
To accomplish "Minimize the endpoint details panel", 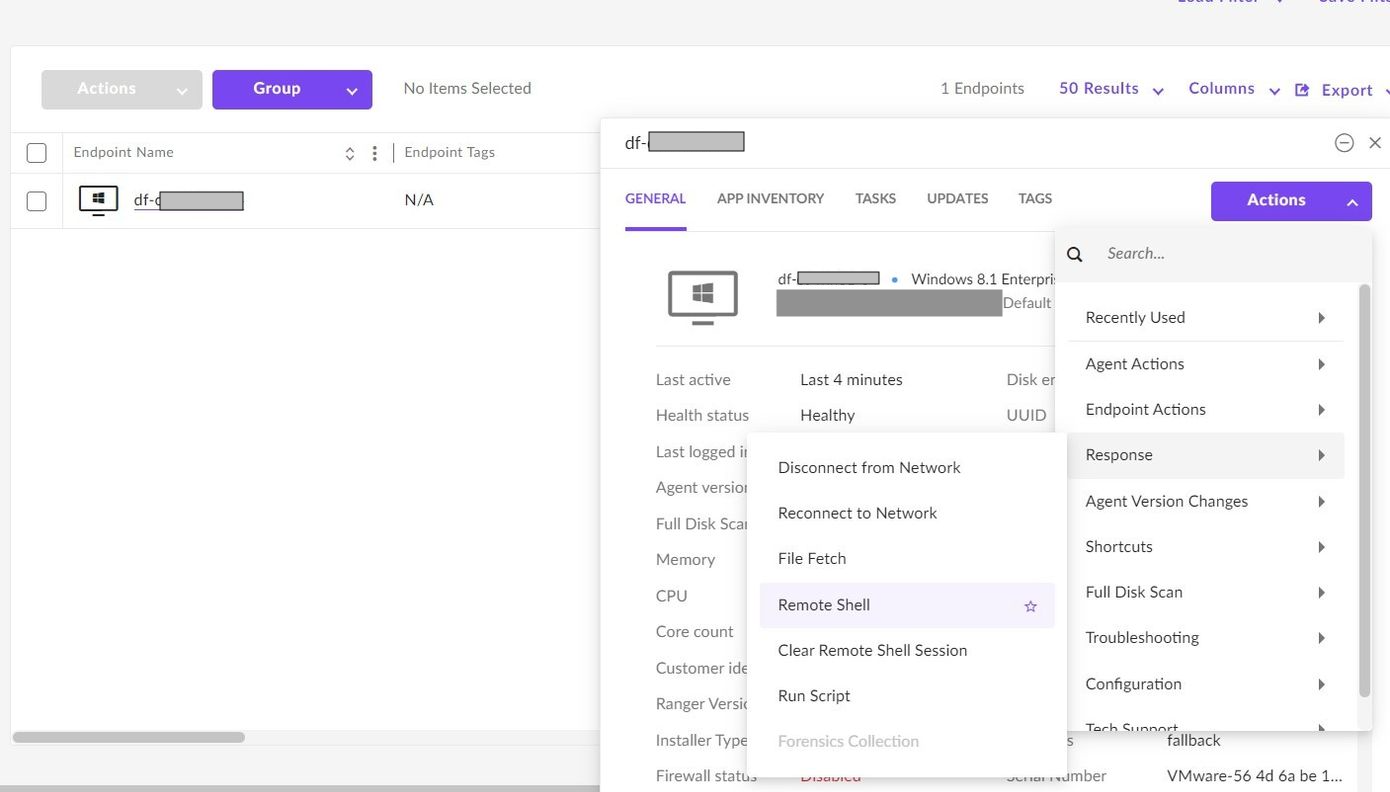I will click(x=1344, y=143).
